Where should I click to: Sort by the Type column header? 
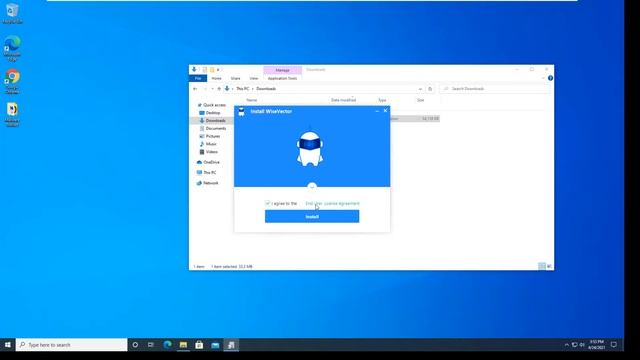coord(382,100)
